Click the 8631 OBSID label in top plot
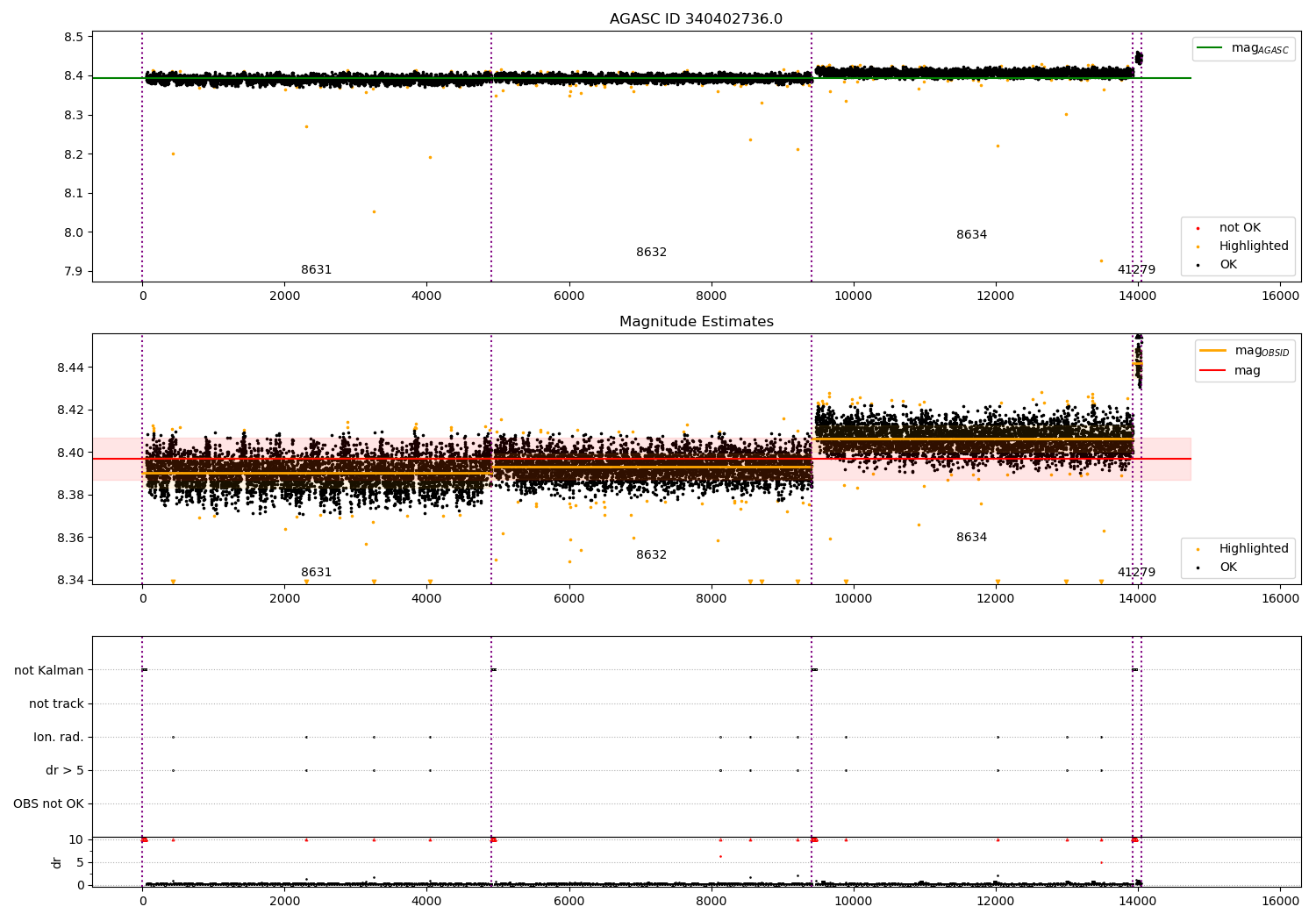The image size is (1316, 921). 316,270
